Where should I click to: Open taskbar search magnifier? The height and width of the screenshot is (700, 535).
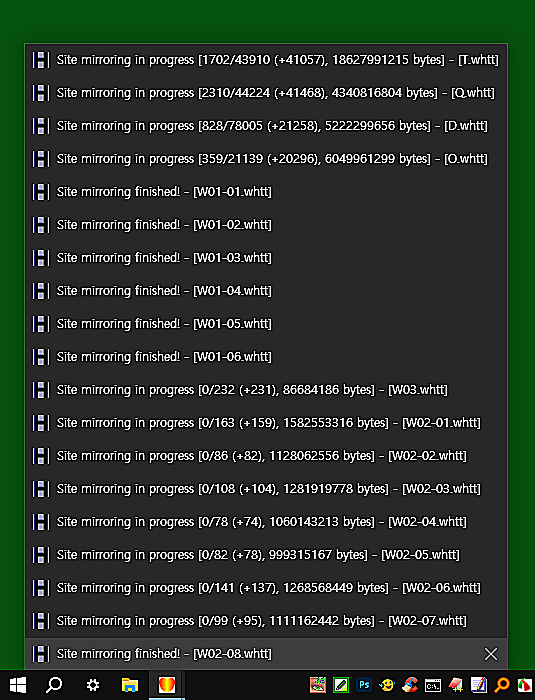(x=54, y=684)
